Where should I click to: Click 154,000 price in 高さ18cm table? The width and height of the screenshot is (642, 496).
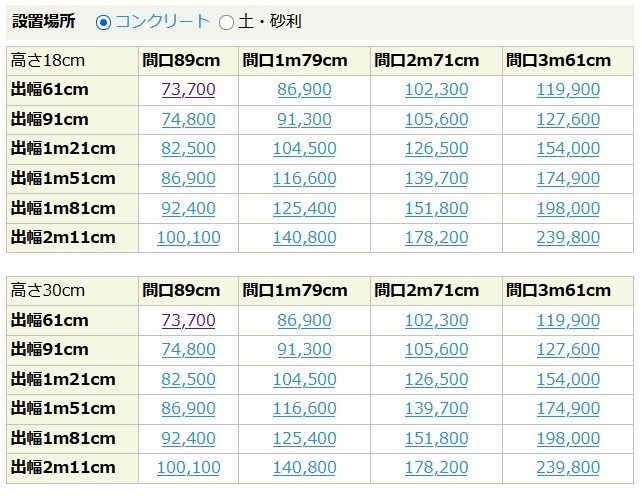[x=568, y=148]
